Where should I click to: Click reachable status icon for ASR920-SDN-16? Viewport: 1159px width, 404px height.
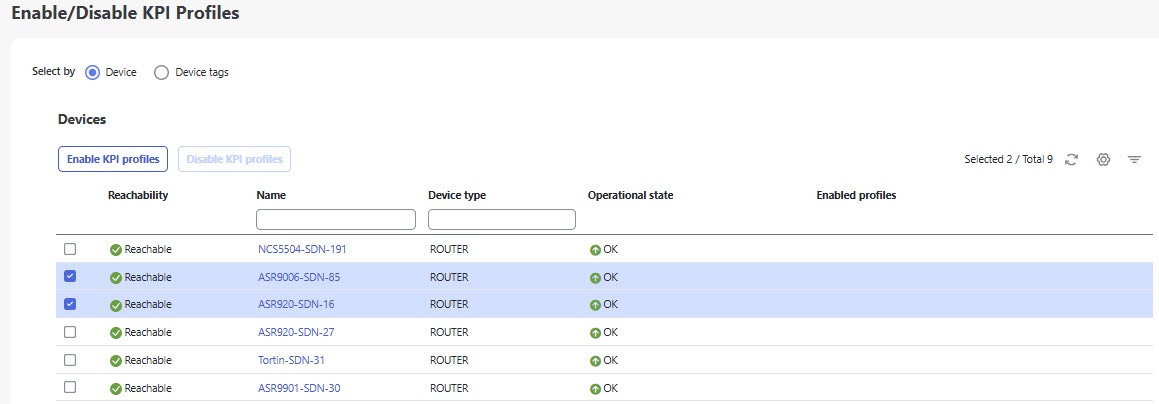coord(115,305)
